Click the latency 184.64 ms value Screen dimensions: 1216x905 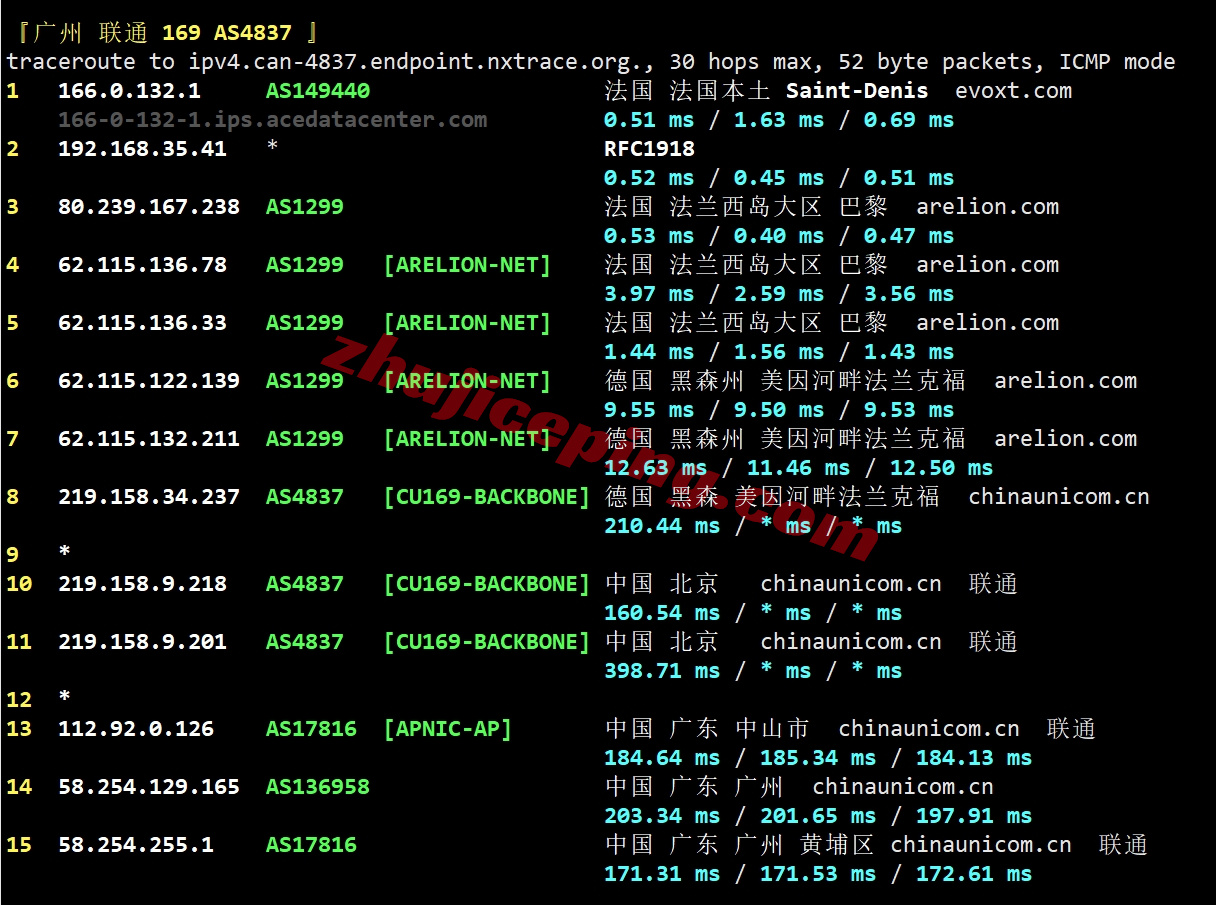662,758
